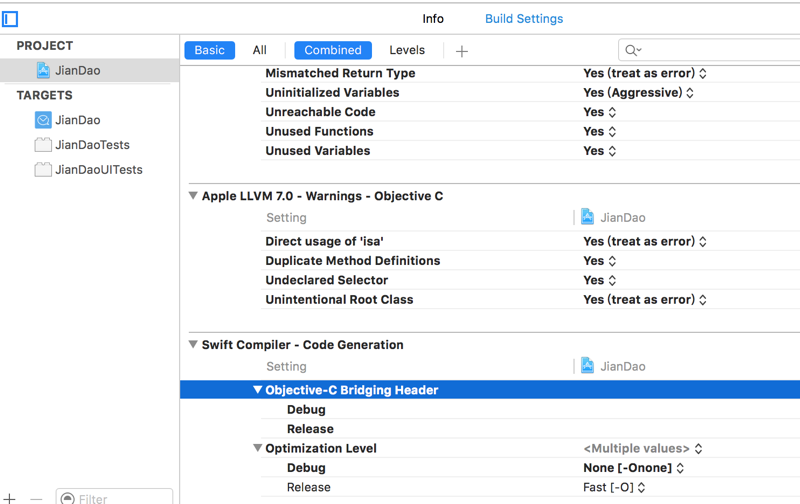Switch filter to All settings
Viewport: 800px width, 504px height.
tap(260, 50)
